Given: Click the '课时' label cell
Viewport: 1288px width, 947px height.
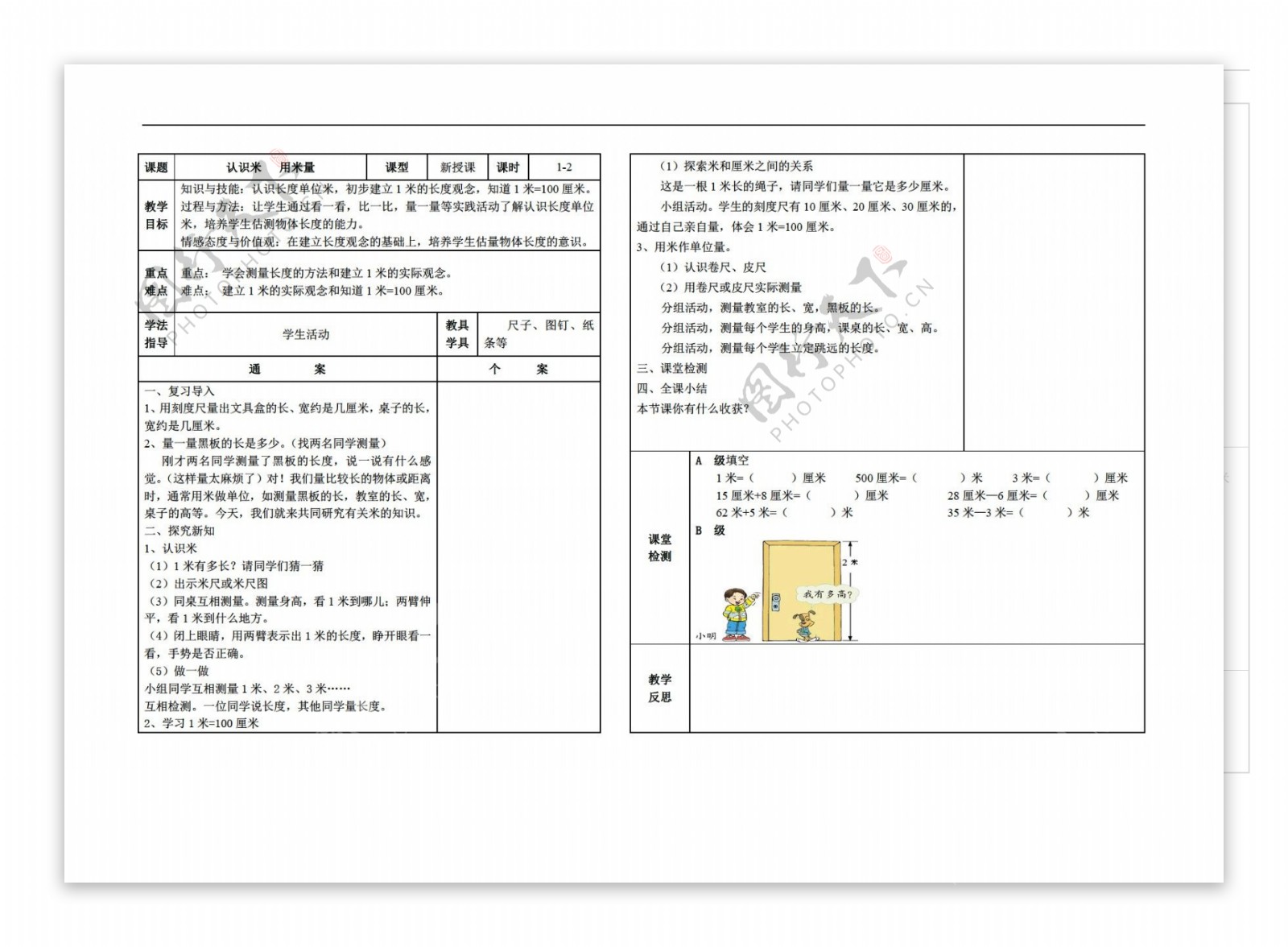Looking at the screenshot, I should [508, 167].
